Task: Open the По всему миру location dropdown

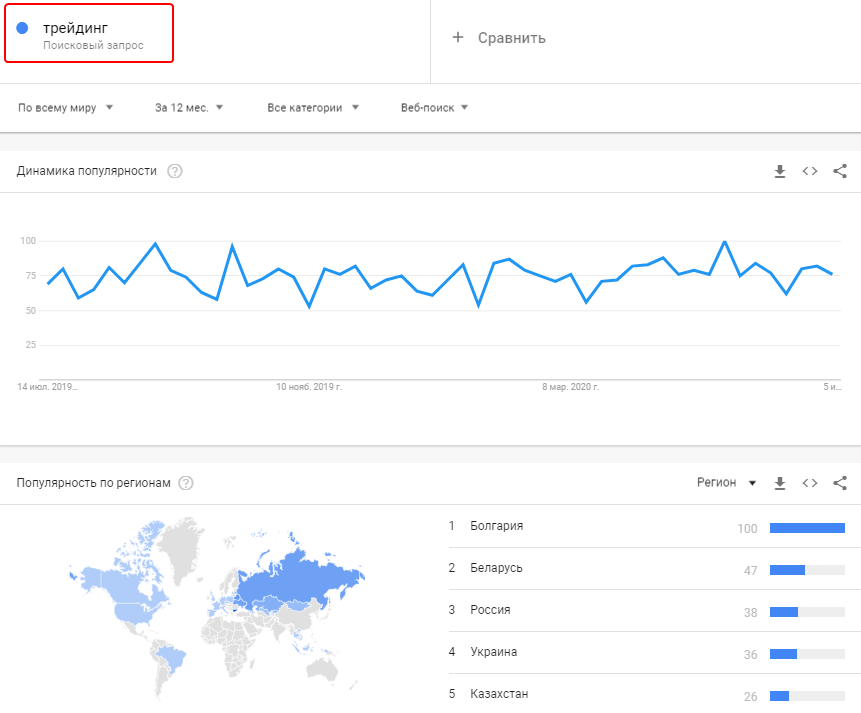Action: click(65, 108)
